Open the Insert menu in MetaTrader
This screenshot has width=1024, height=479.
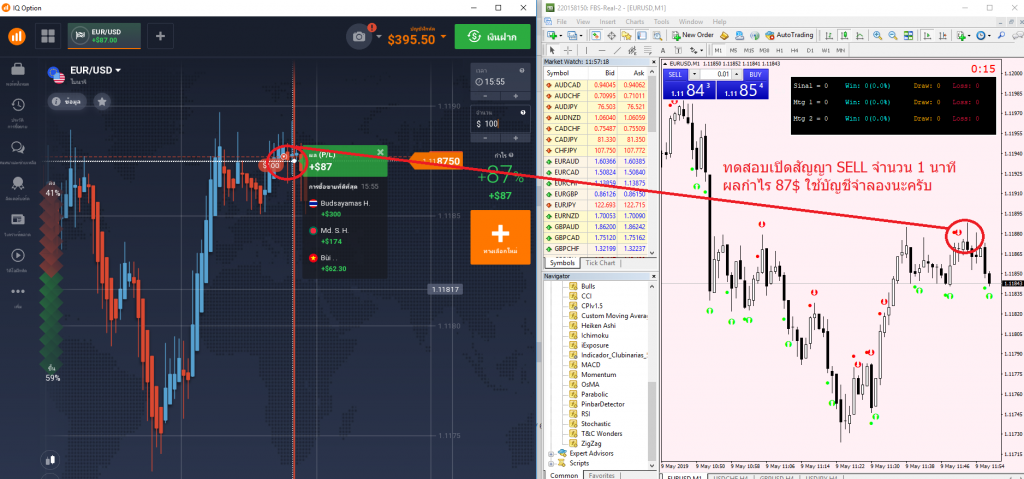pyautogui.click(x=607, y=22)
